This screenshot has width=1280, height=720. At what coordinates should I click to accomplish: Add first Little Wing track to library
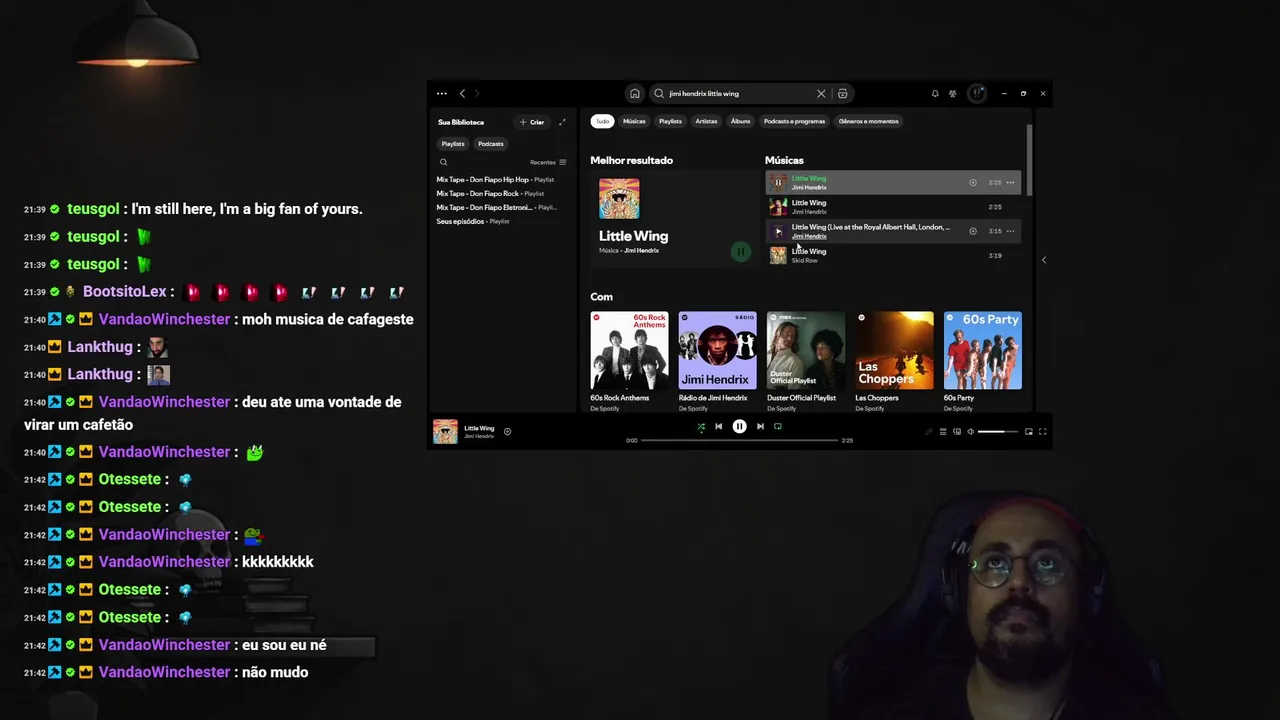973,182
